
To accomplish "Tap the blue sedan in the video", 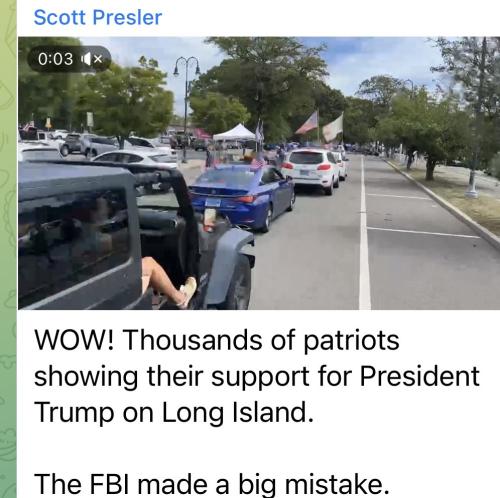I will [243, 197].
